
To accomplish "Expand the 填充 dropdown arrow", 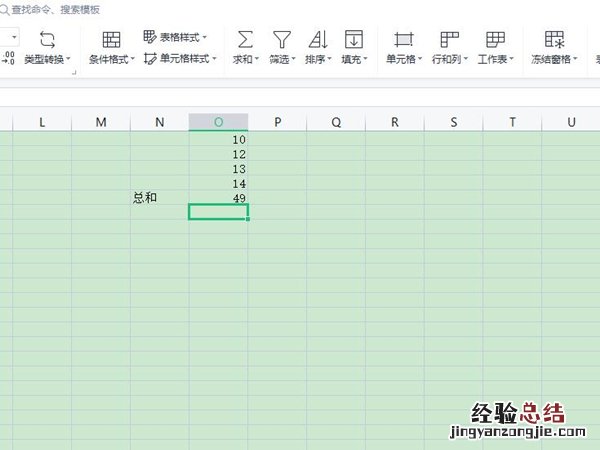I will click(x=365, y=59).
